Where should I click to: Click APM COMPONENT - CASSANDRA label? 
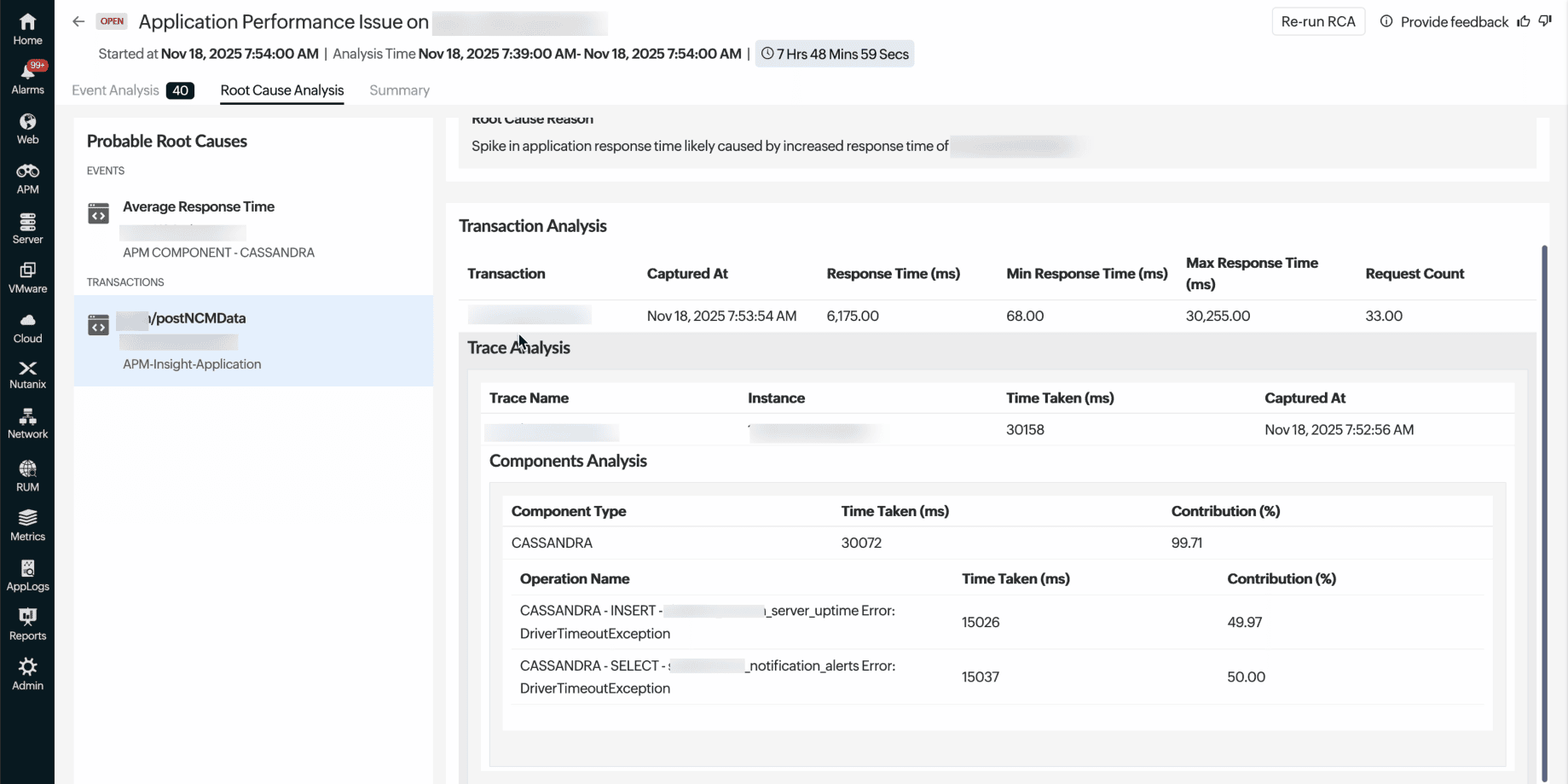click(218, 253)
